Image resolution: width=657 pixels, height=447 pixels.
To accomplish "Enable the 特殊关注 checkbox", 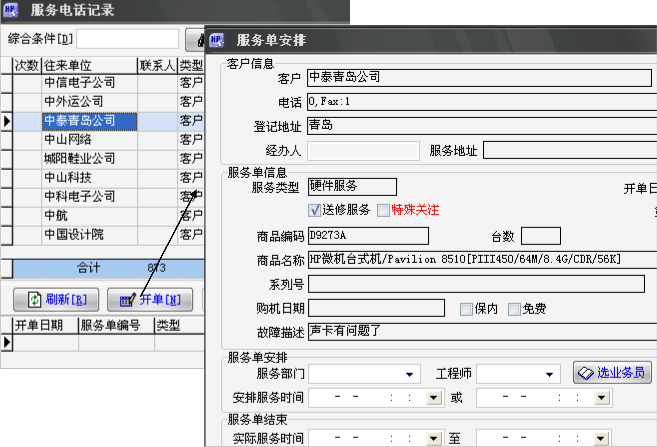I will (383, 210).
